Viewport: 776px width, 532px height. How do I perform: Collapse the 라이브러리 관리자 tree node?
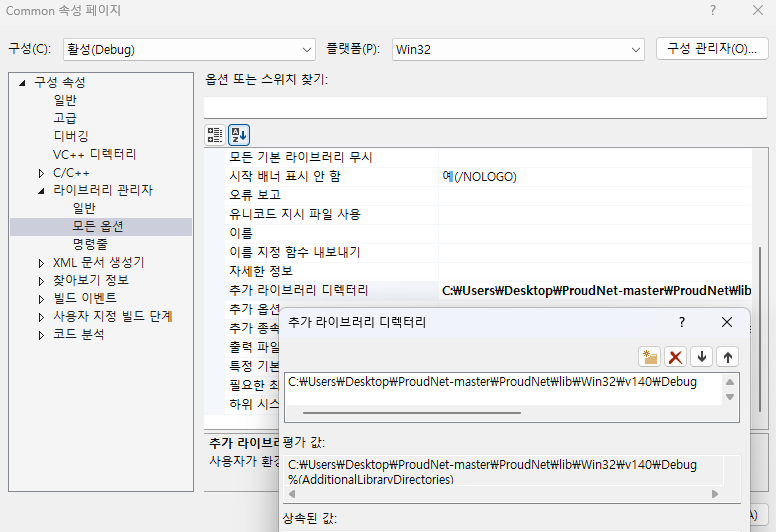(x=41, y=190)
